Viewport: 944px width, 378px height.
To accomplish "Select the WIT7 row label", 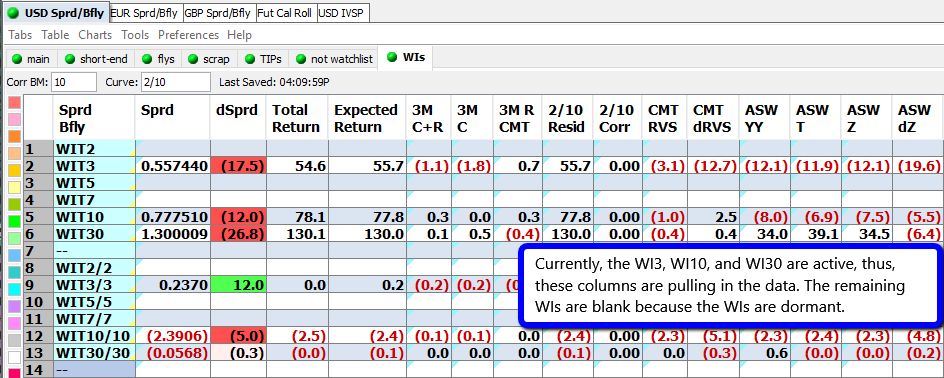I will tap(95, 199).
